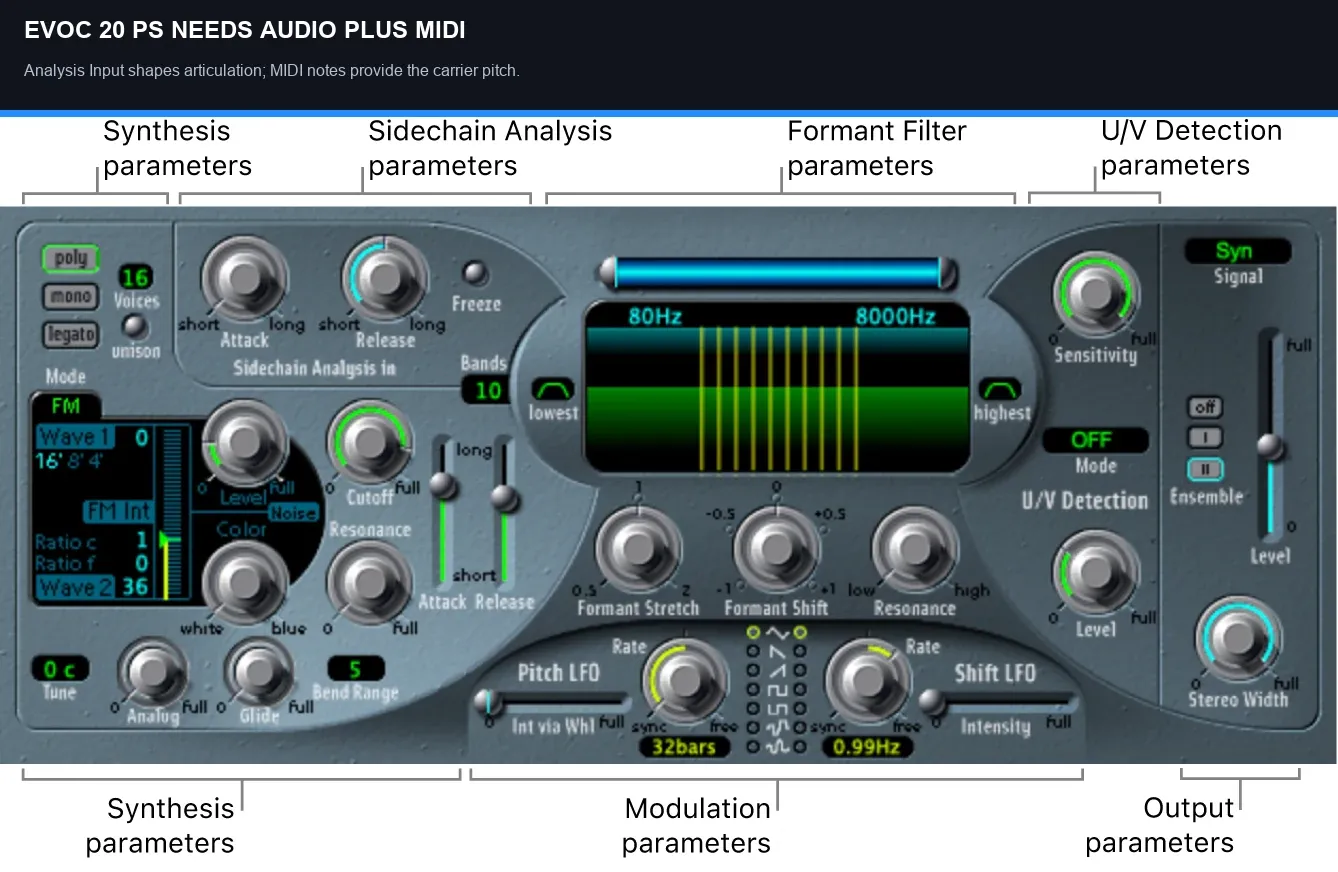Screen dimensions: 1338x872
Task: Click the stepped random wave icon
Action: point(777,727)
